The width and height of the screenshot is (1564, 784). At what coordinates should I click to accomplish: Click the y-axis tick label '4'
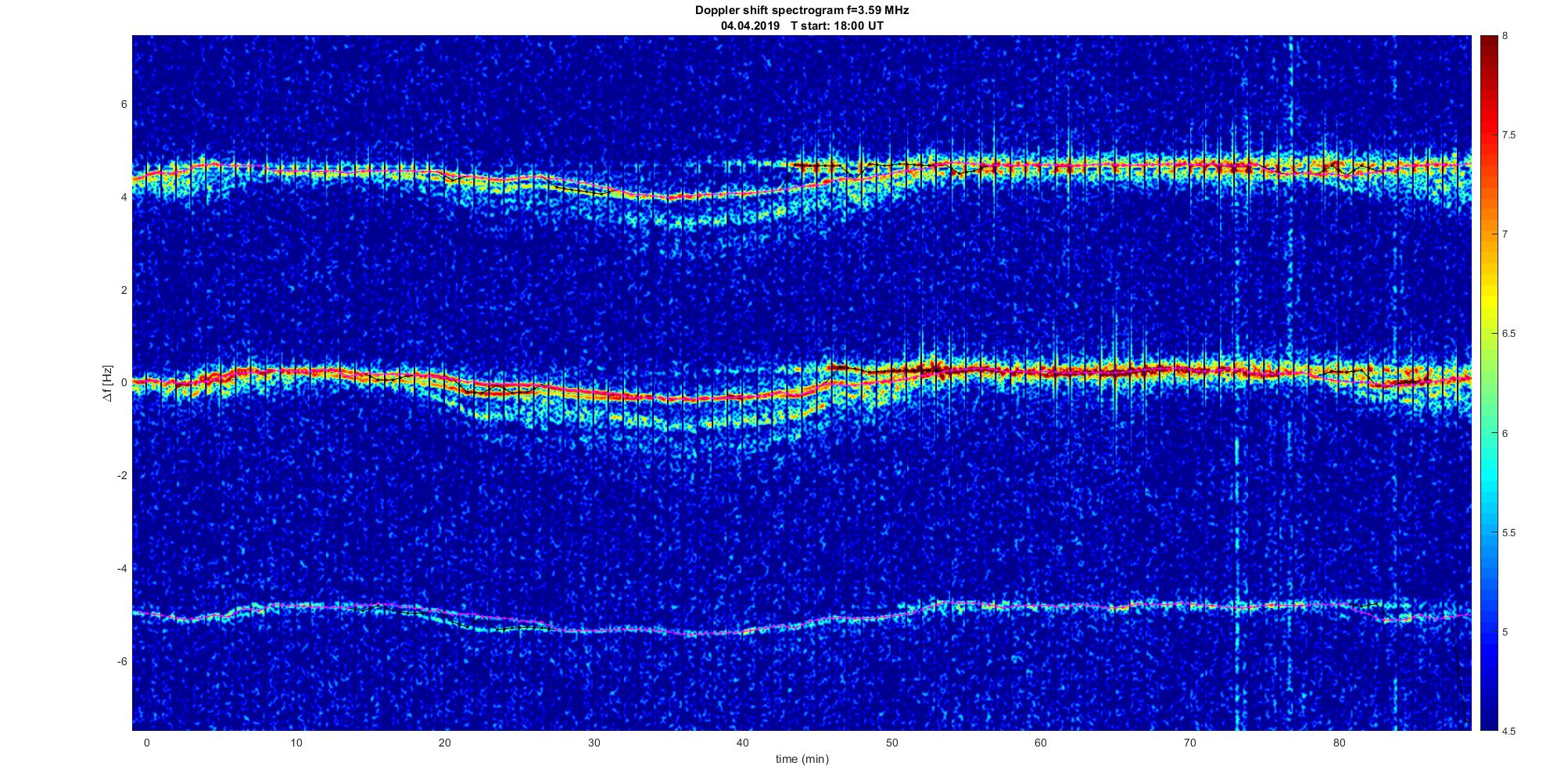124,198
